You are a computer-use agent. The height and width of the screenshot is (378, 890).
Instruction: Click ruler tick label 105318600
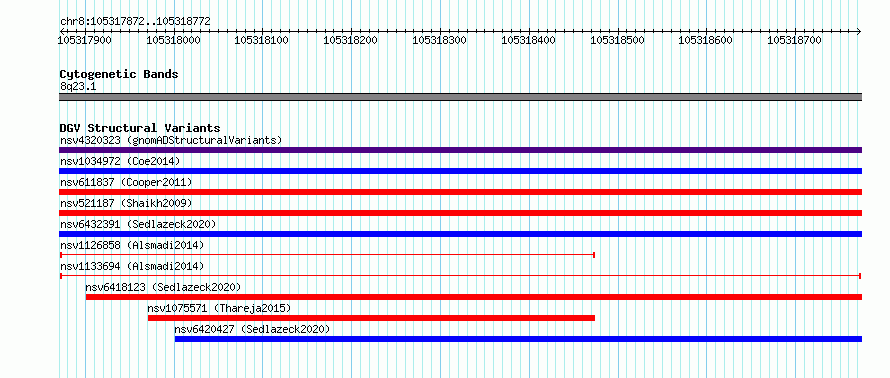point(706,40)
